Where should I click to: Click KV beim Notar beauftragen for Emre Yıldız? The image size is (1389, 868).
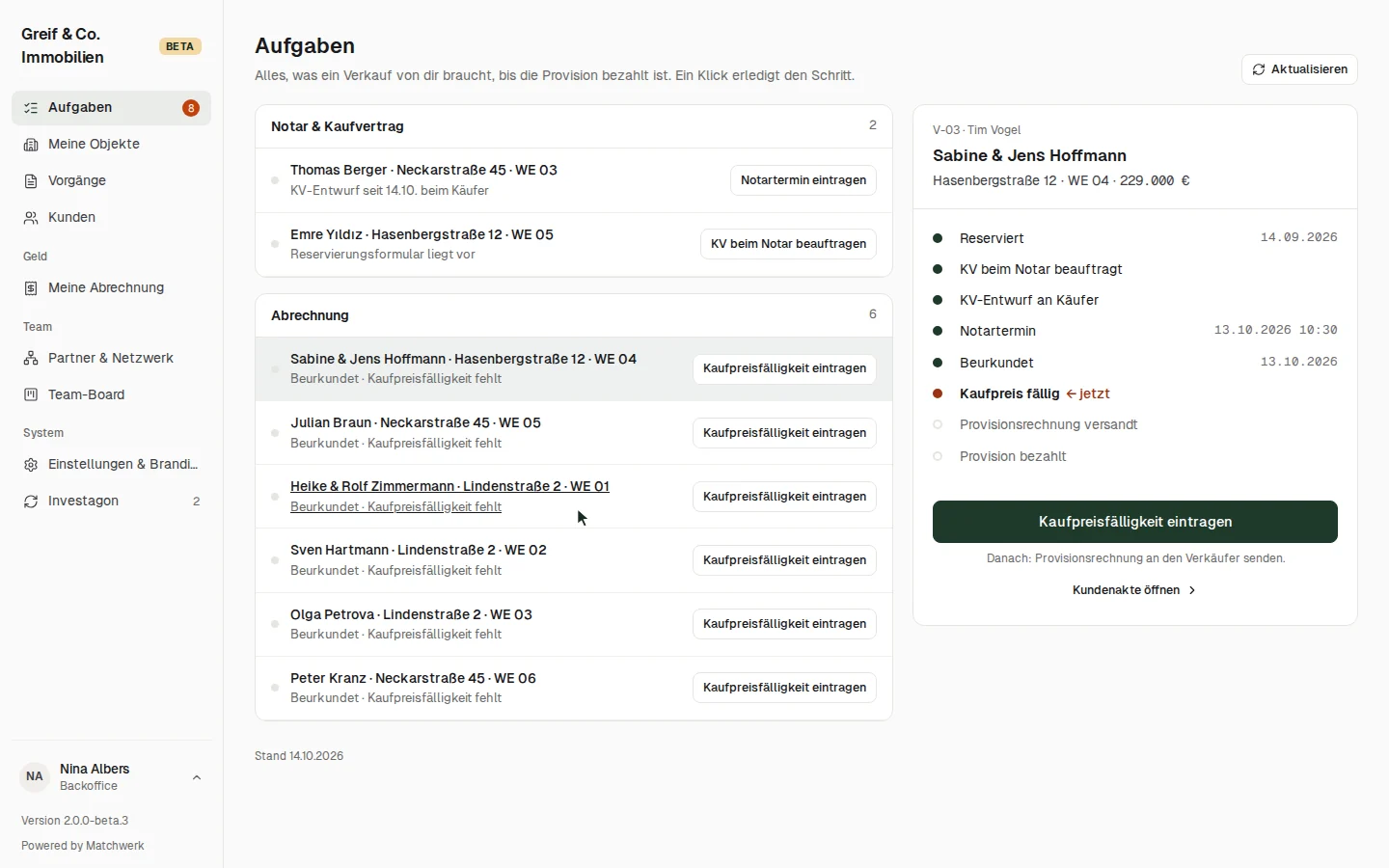tap(788, 244)
